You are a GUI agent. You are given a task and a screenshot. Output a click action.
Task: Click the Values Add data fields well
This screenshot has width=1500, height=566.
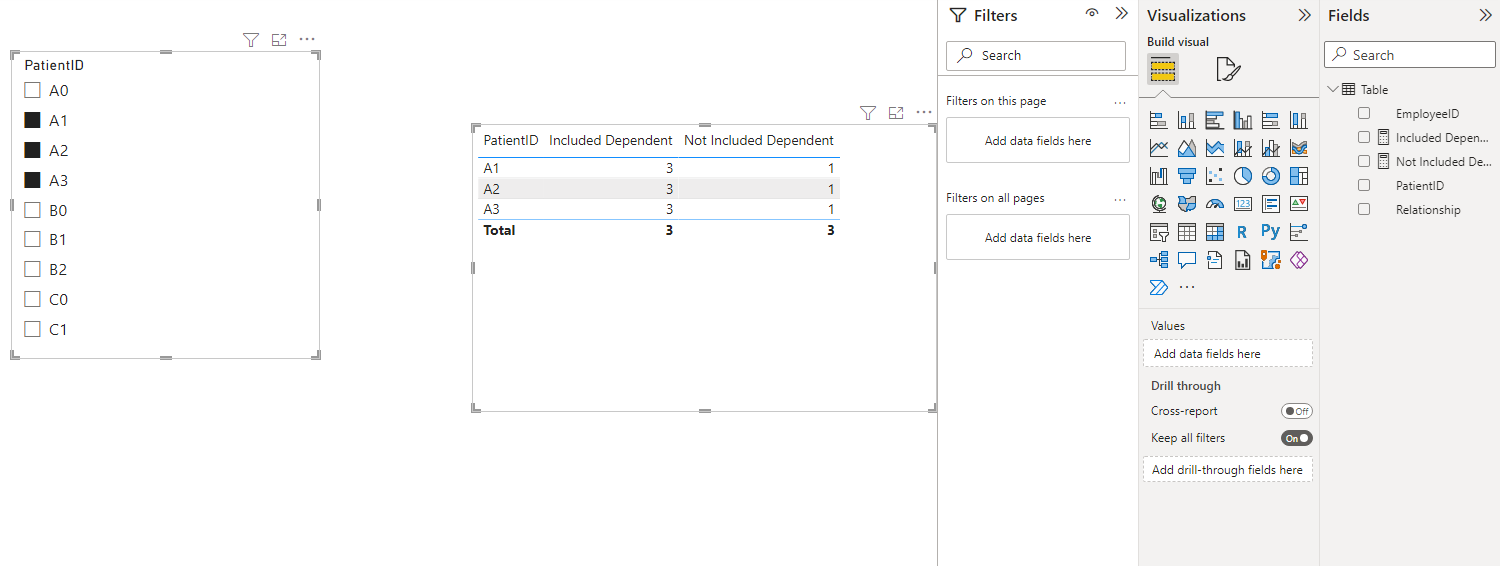pos(1228,353)
